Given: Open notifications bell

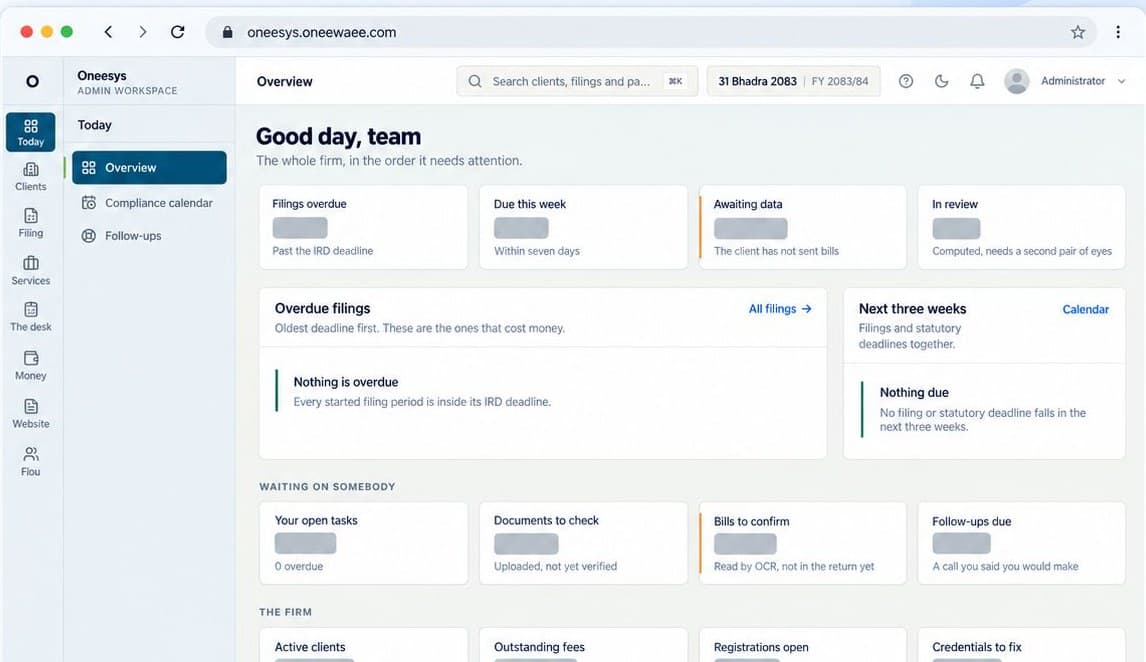Looking at the screenshot, I should click(977, 81).
